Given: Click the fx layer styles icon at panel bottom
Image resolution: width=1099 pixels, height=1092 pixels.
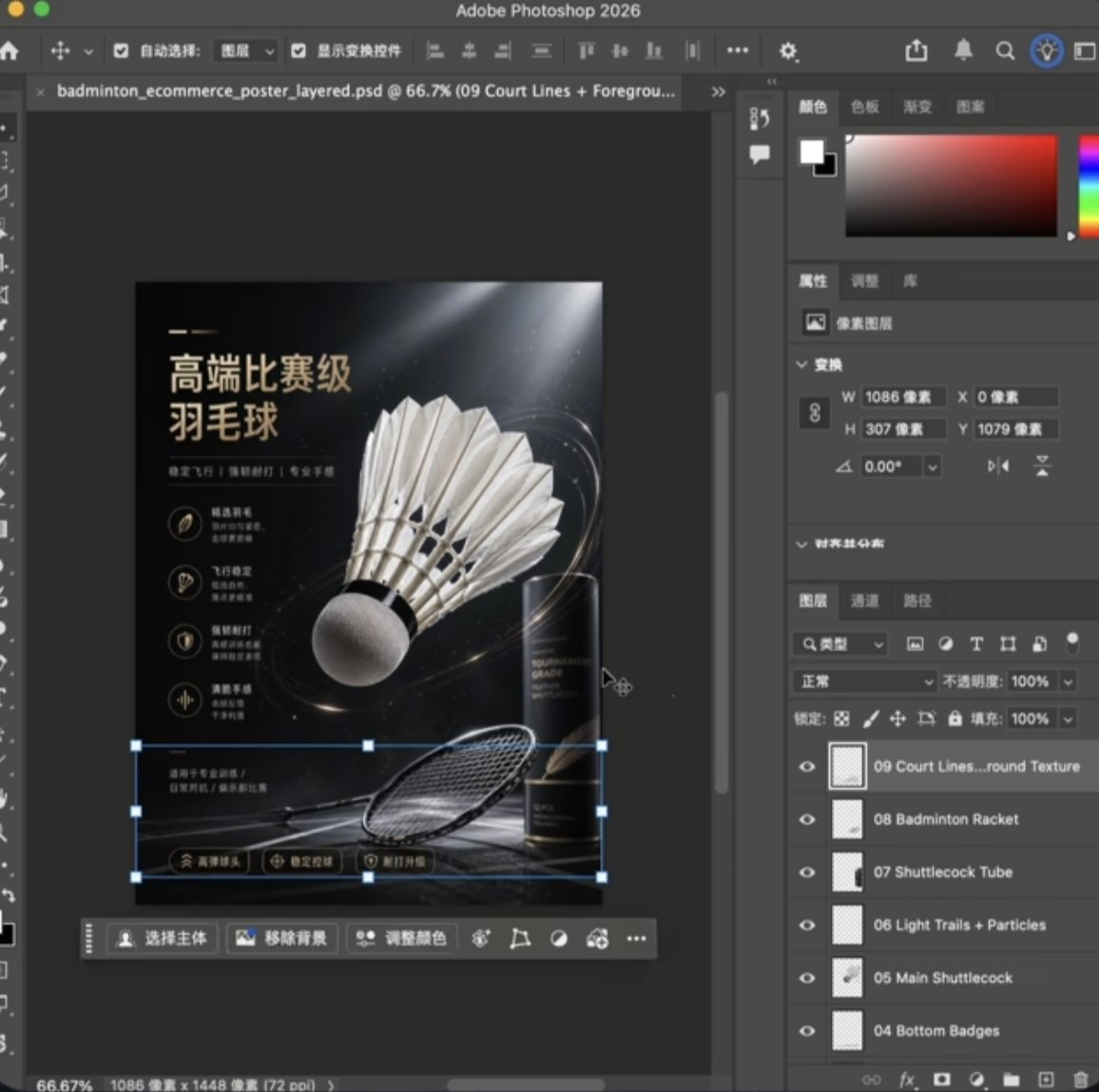Looking at the screenshot, I should pos(906,1080).
